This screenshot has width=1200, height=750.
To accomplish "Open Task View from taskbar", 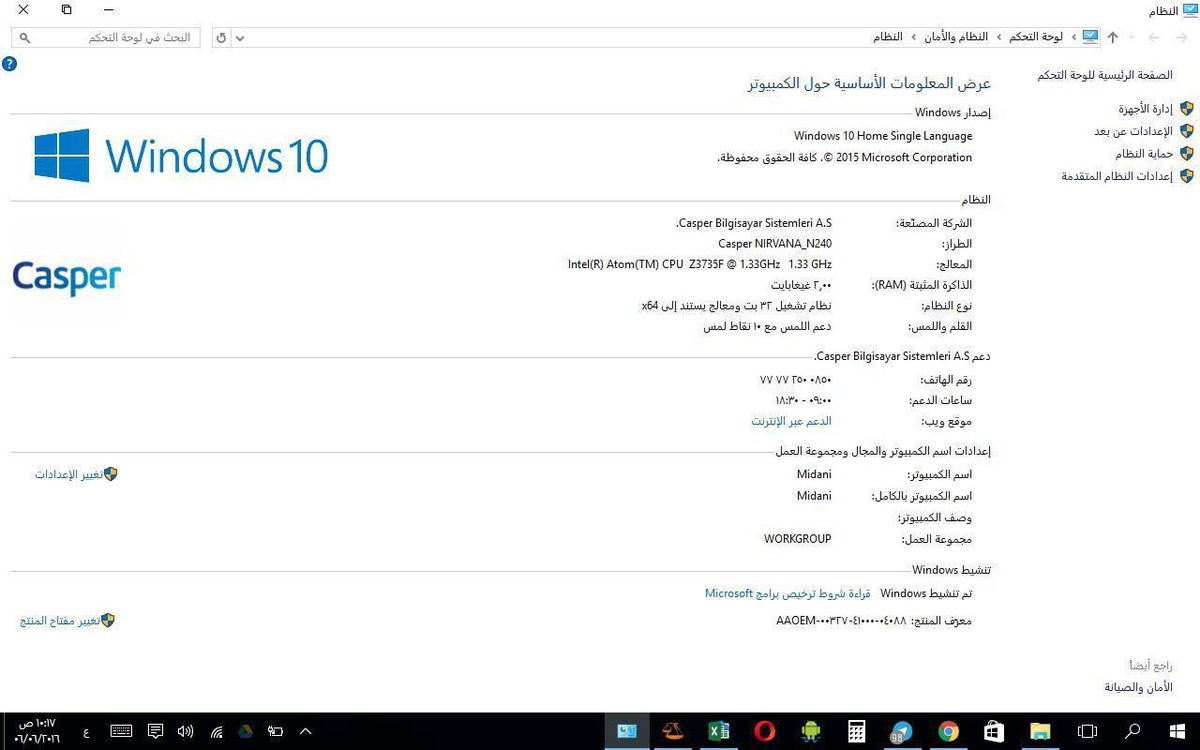I will [1086, 731].
